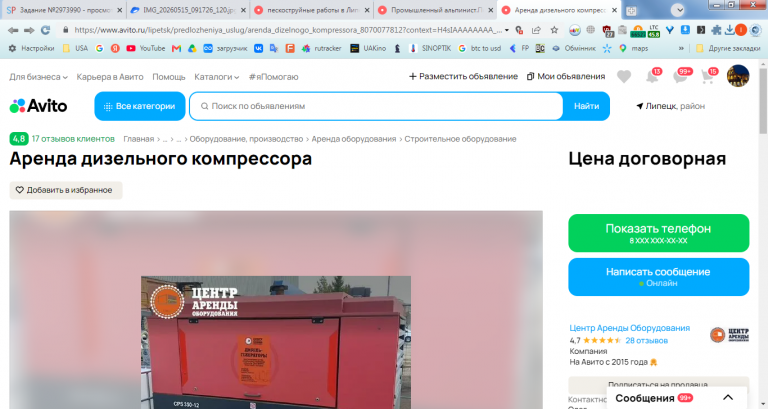The height and width of the screenshot is (409, 768).
Task: Open the '#яПомогаю' link
Action: (x=273, y=77)
